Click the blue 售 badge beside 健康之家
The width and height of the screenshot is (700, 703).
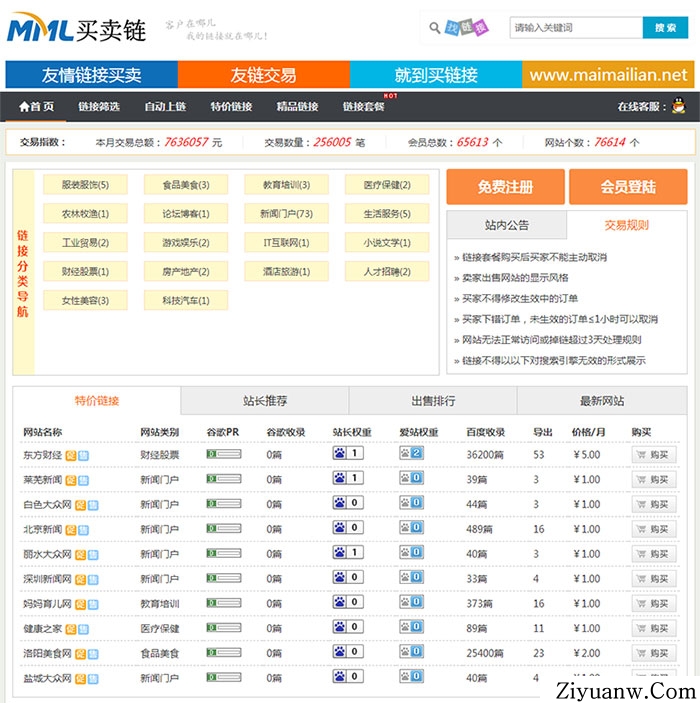click(83, 629)
